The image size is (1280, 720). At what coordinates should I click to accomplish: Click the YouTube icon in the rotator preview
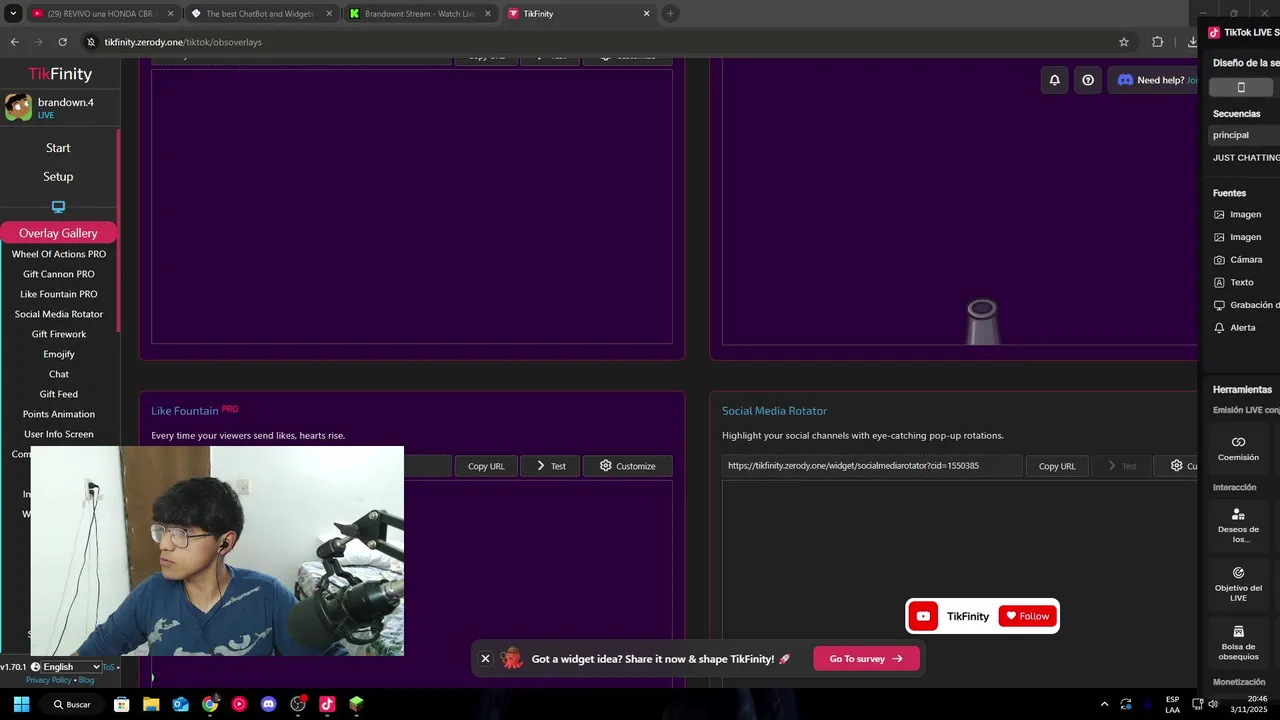point(923,616)
